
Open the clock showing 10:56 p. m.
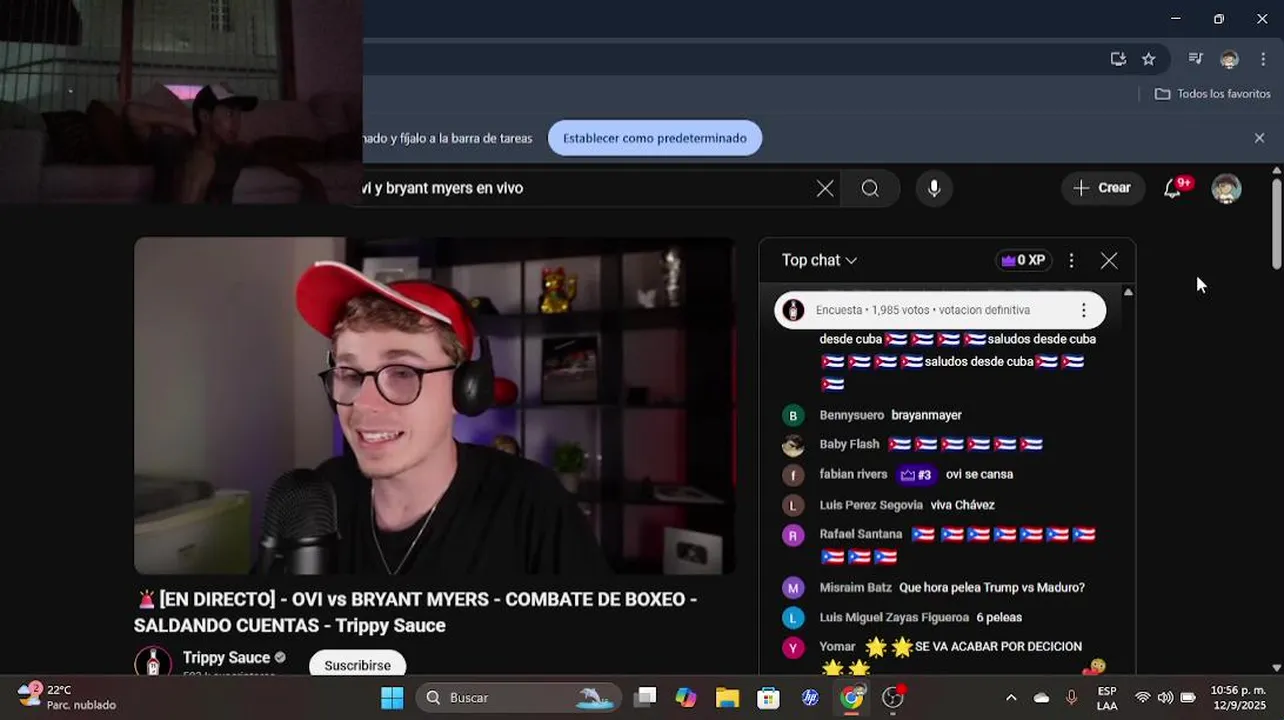click(1238, 697)
